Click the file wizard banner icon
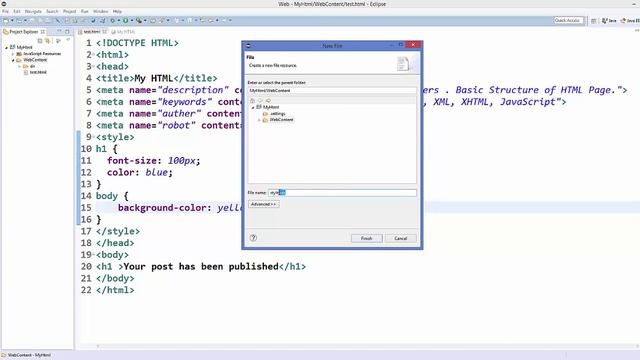Image resolution: width=640 pixels, height=360 pixels. 404,64
